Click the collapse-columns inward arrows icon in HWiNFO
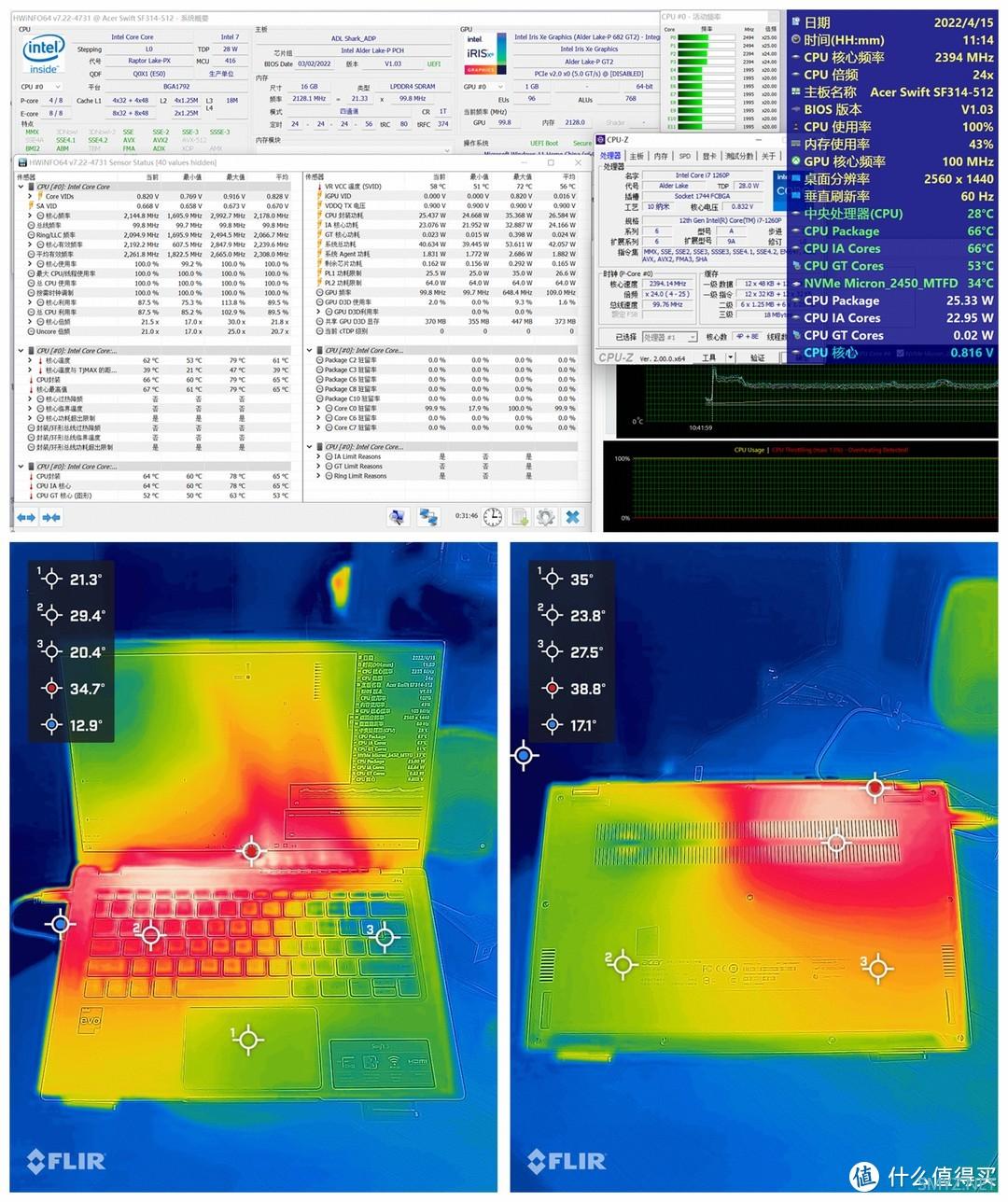 click(51, 517)
